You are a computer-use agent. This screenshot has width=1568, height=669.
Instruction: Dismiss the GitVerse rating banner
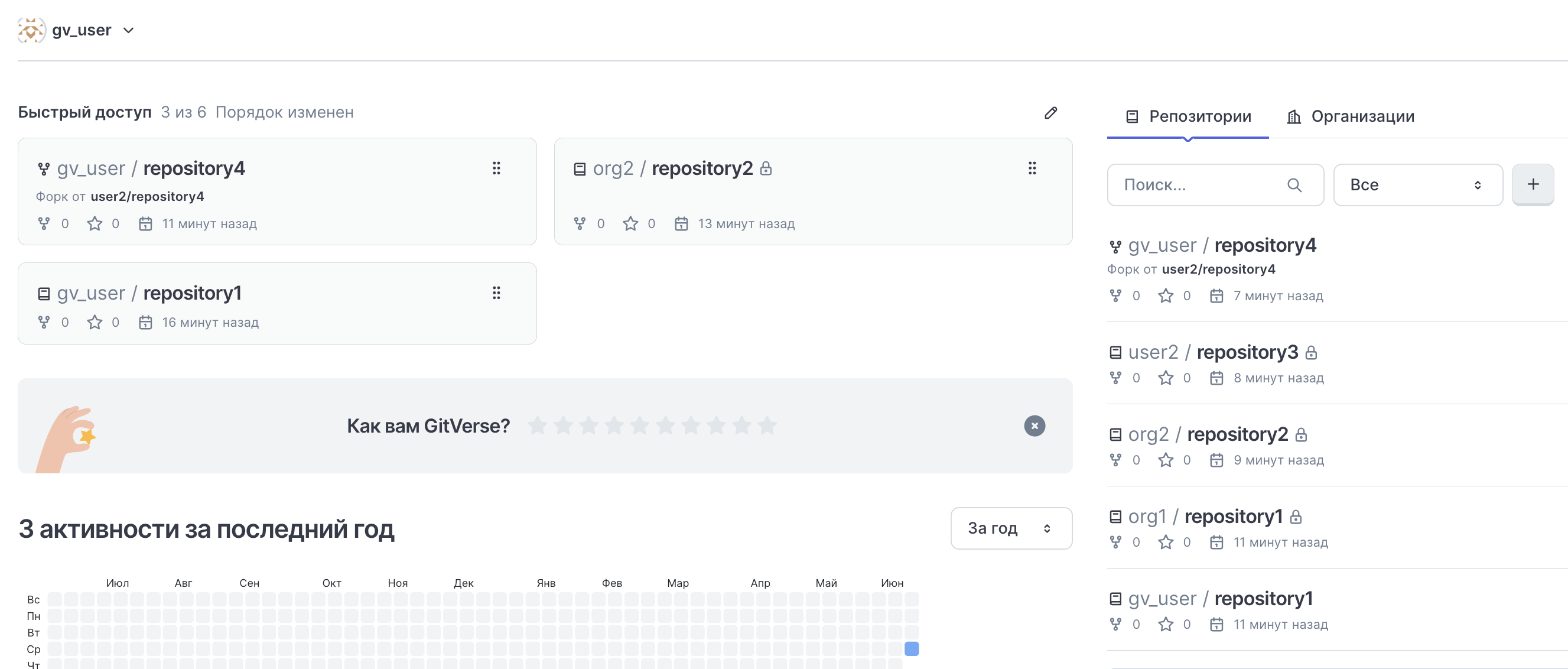(x=1034, y=426)
